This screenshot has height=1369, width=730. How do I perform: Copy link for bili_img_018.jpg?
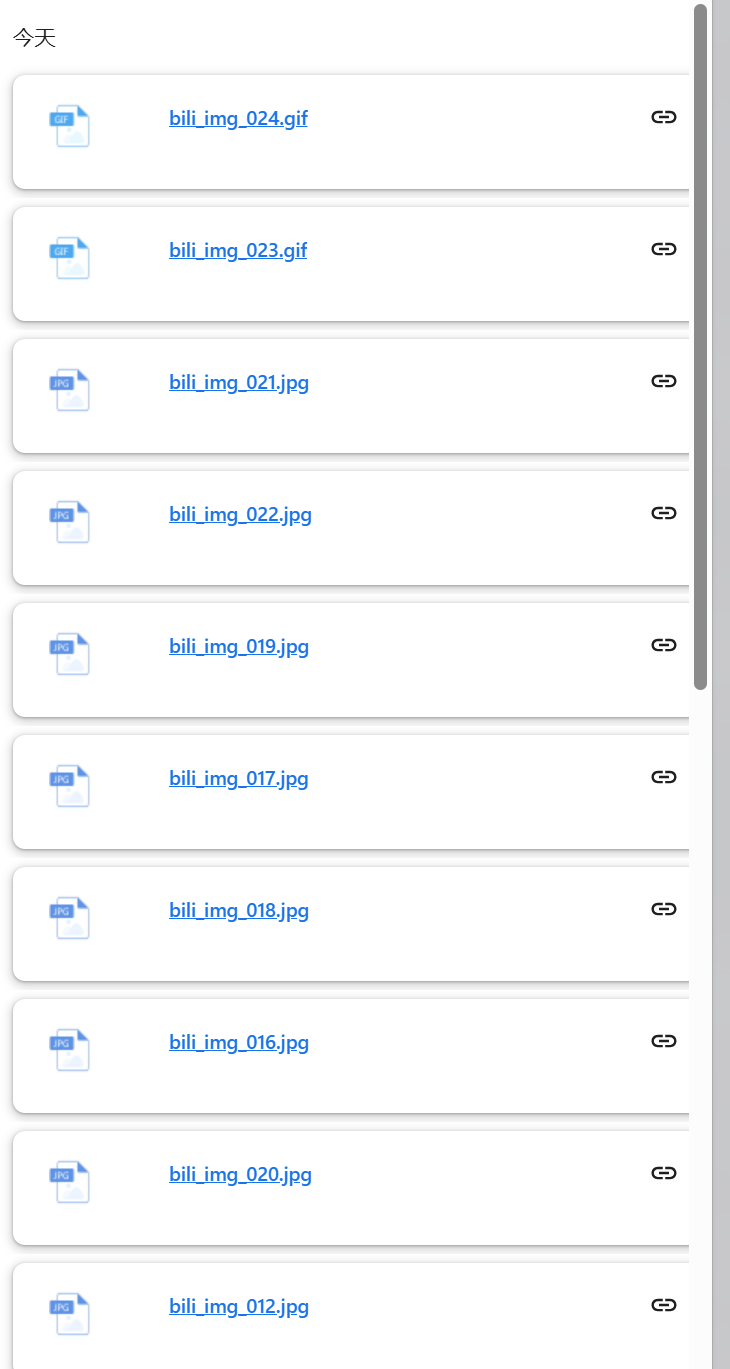pos(664,909)
